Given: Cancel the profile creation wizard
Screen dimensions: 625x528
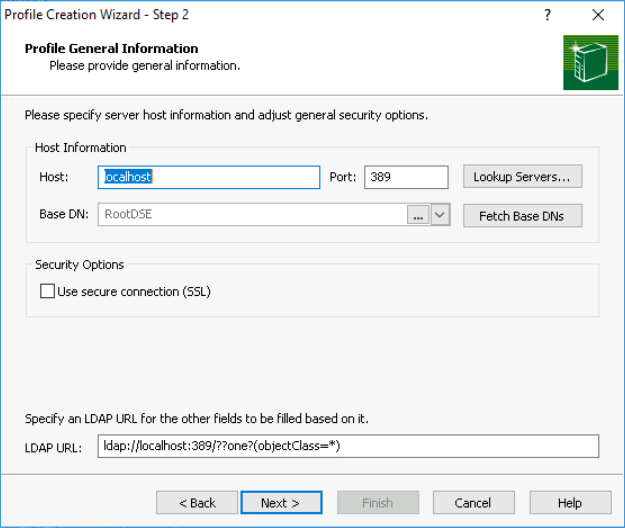Looking at the screenshot, I should [474, 503].
